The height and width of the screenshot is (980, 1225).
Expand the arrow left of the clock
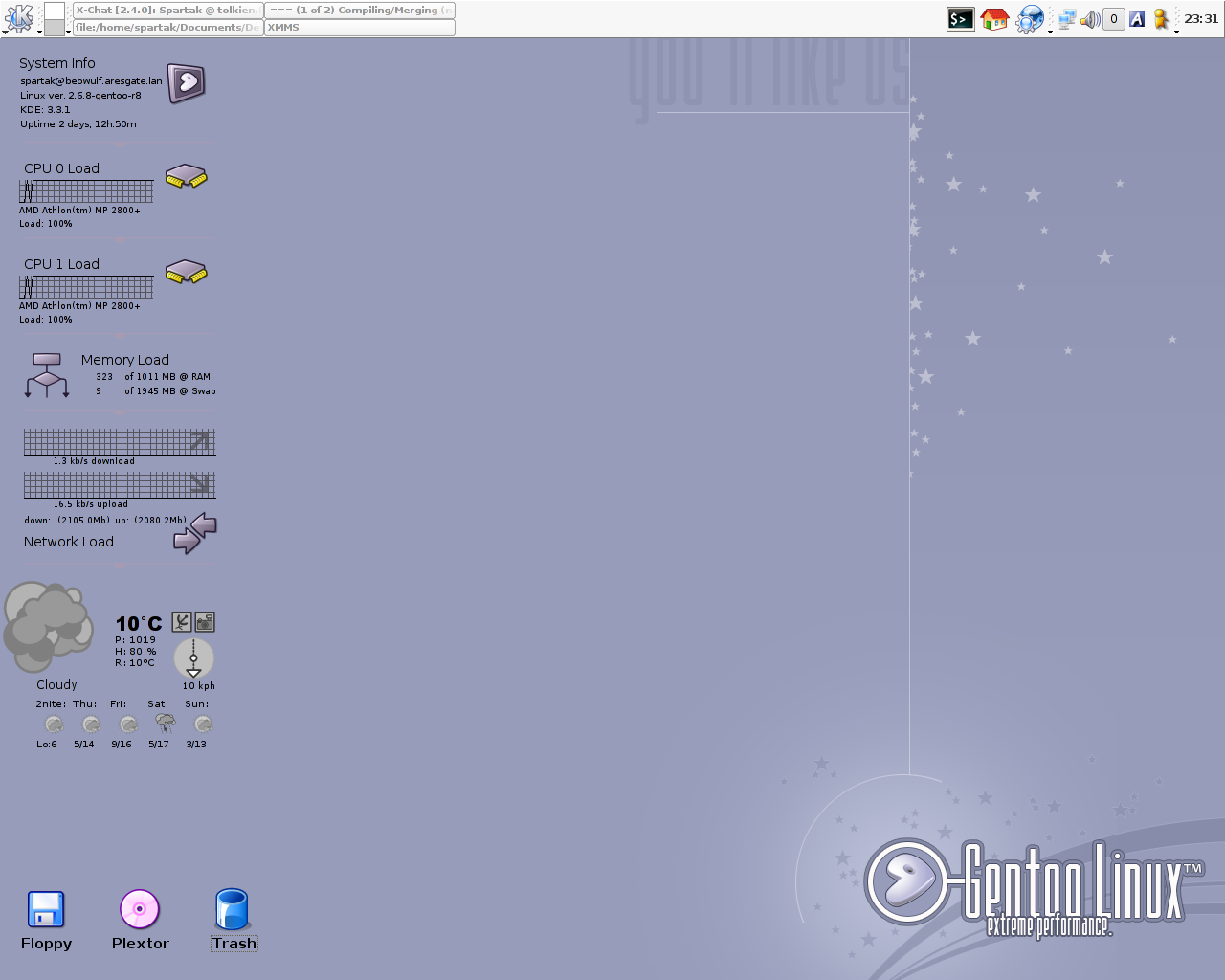tap(1176, 32)
